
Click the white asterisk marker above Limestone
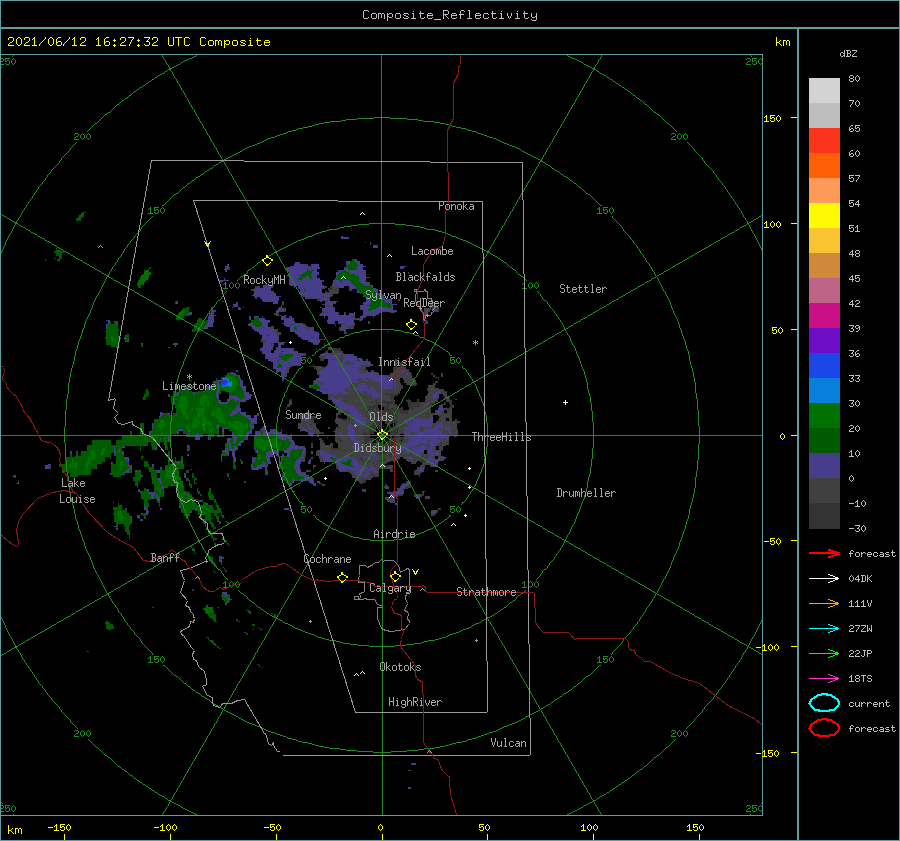click(x=189, y=377)
